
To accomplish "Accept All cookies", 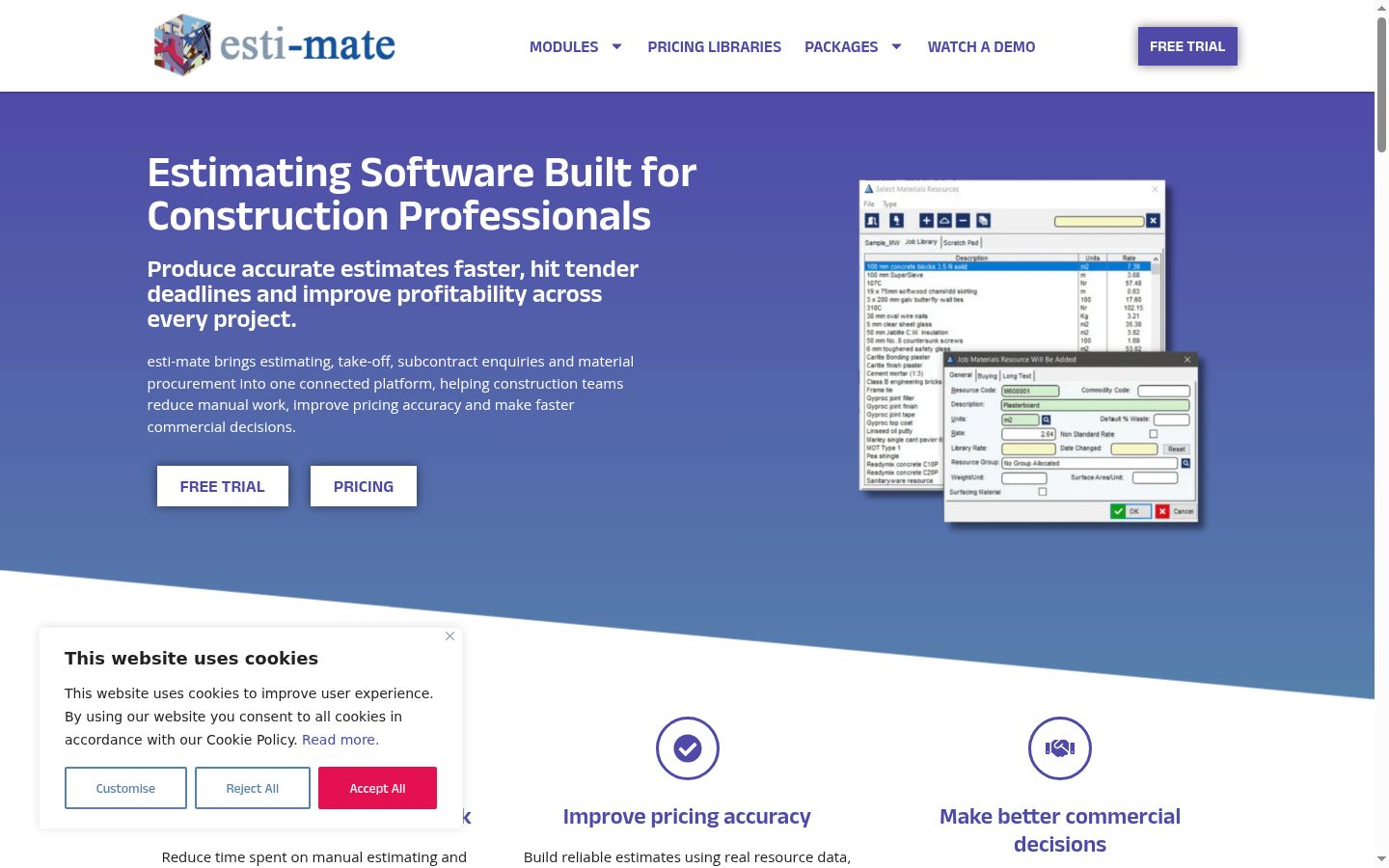I will pyautogui.click(x=377, y=788).
